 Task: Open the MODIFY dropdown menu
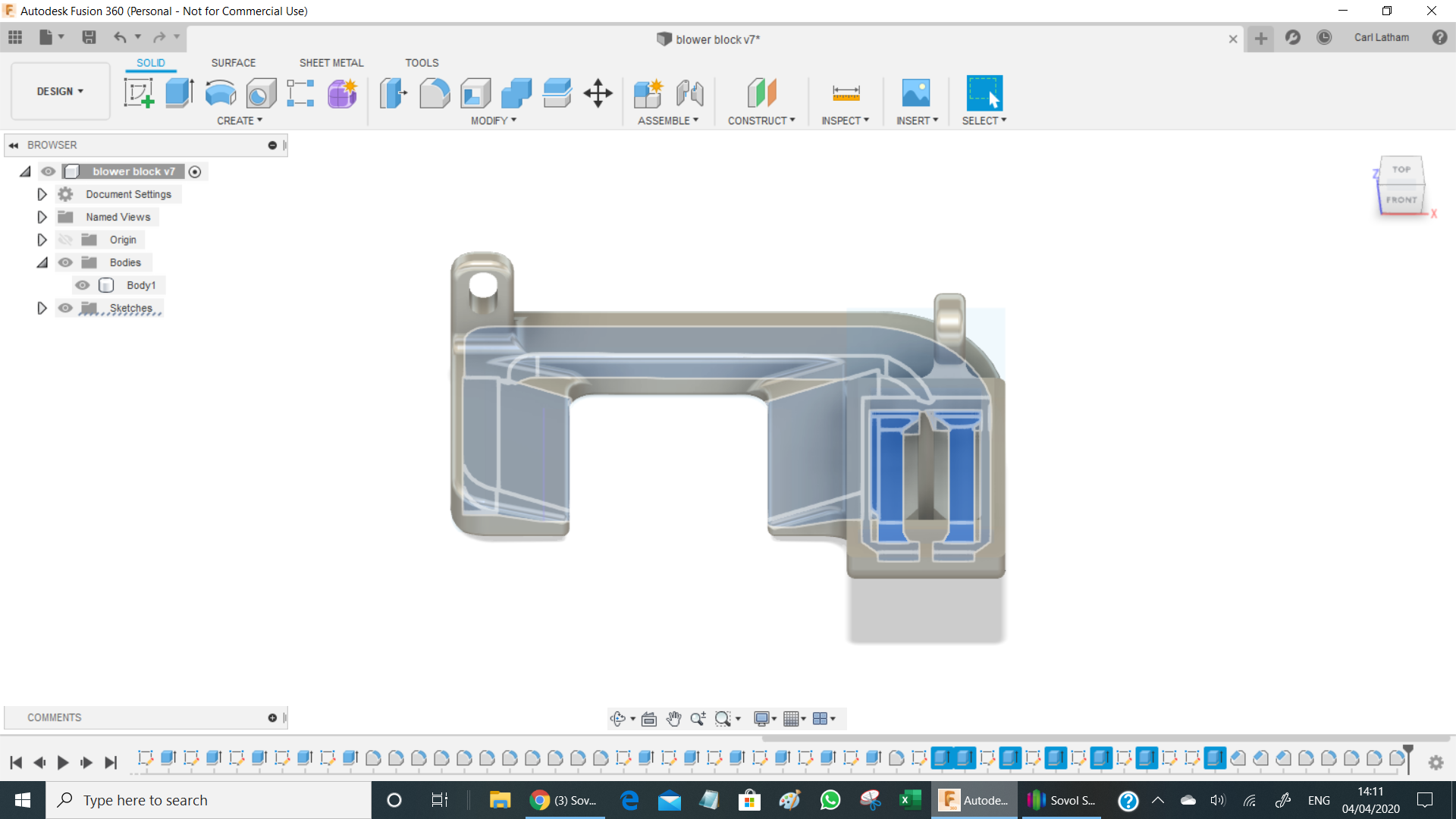[x=494, y=121]
